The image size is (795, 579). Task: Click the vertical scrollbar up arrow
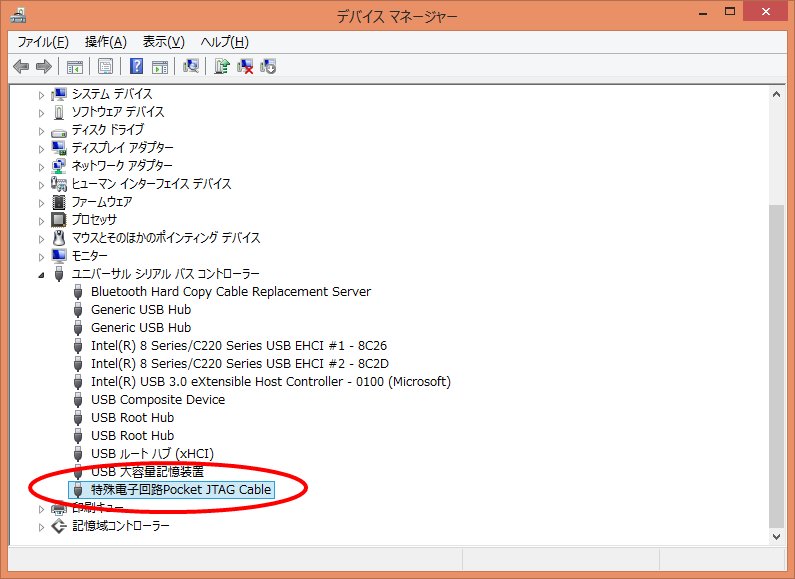777,94
